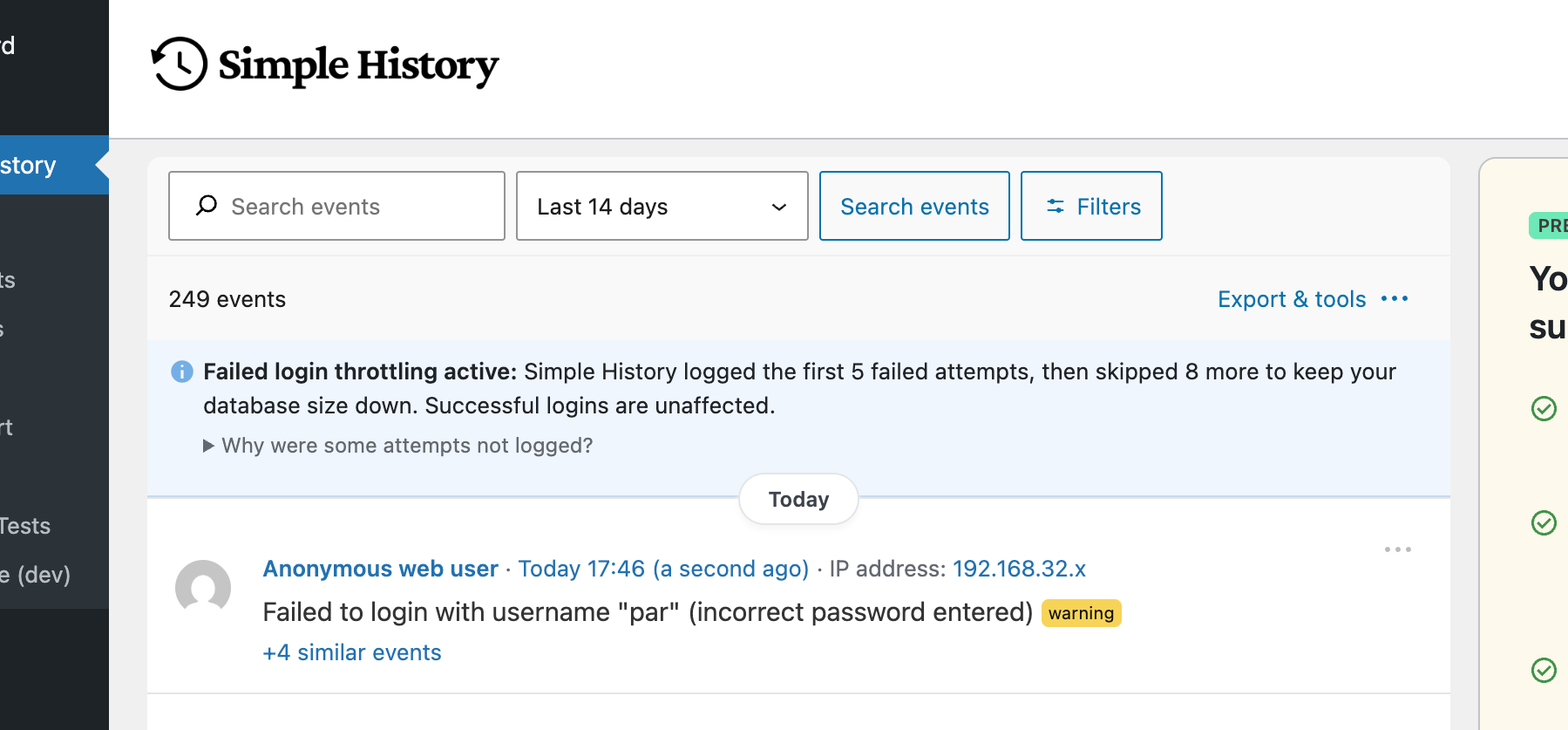
Task: Click the "Today" date pill
Action: (798, 499)
